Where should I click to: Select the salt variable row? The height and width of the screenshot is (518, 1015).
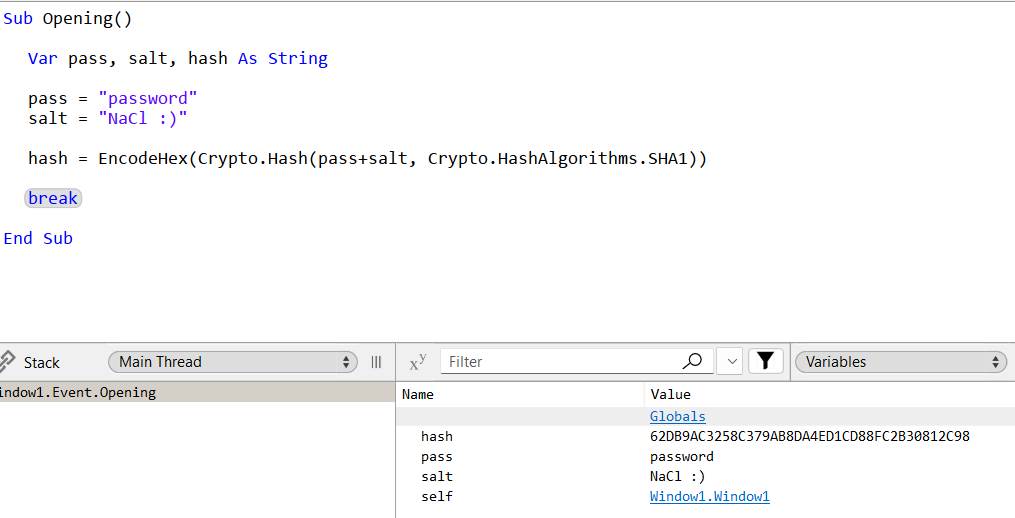click(x=706, y=477)
